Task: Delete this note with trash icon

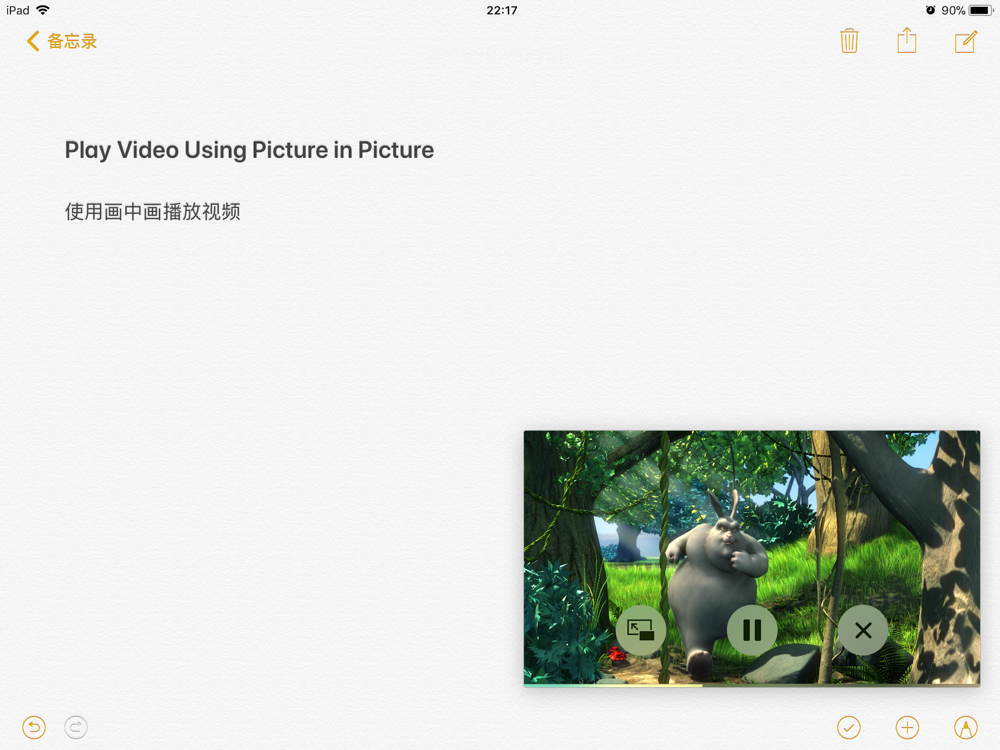Action: [849, 41]
